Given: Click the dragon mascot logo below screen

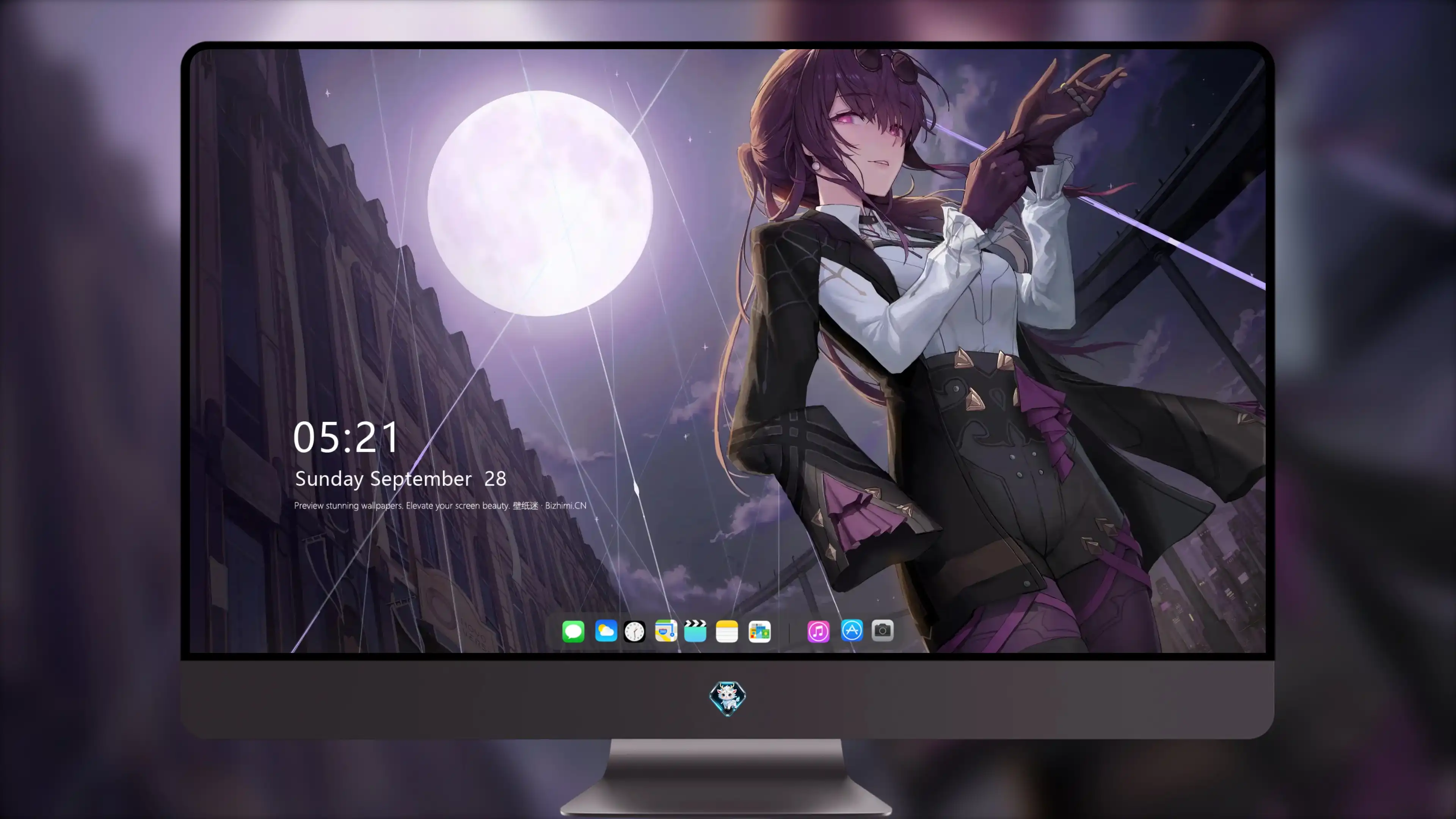Looking at the screenshot, I should point(728,698).
